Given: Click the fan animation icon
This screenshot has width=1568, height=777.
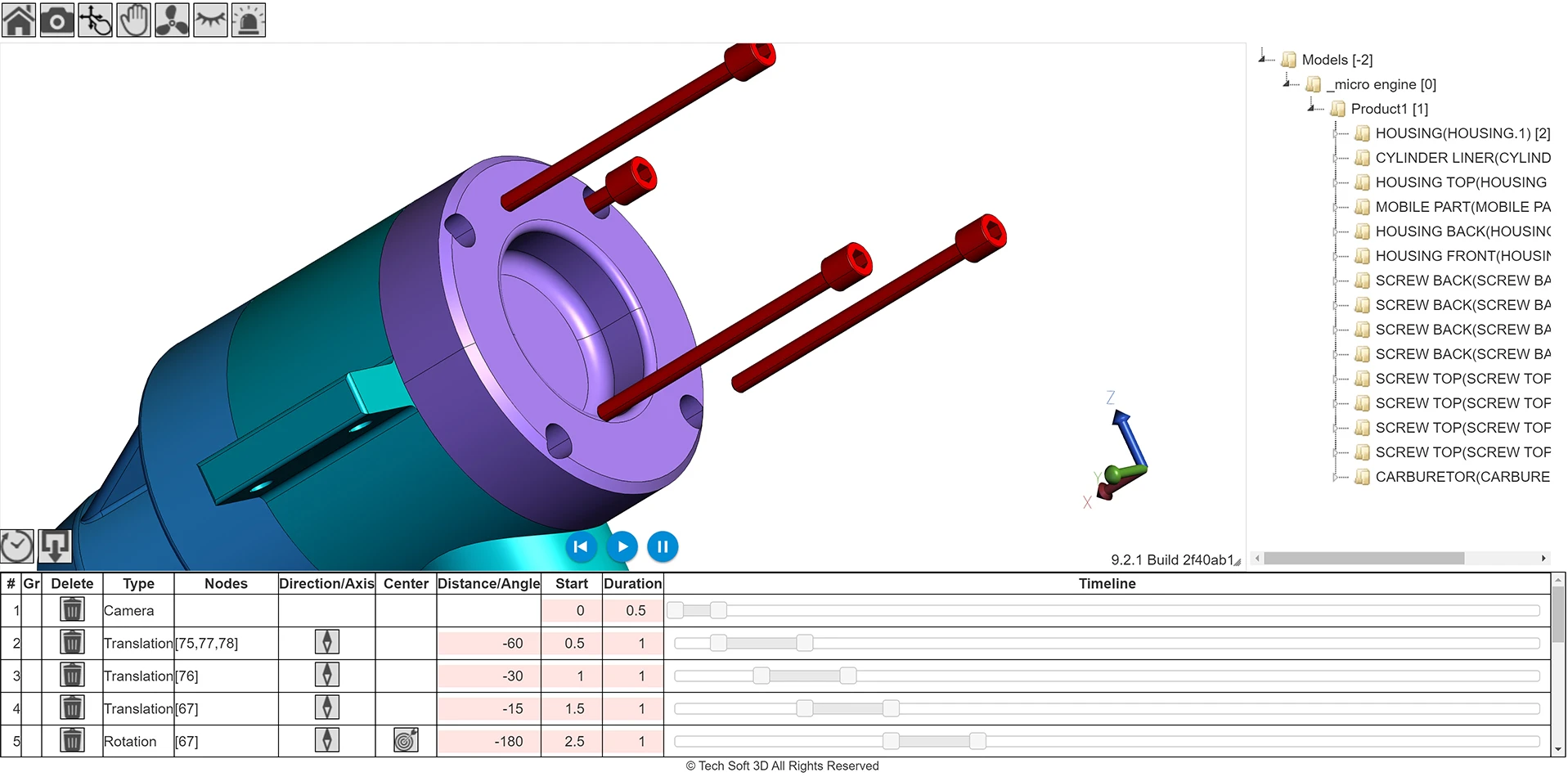Looking at the screenshot, I should click(172, 20).
